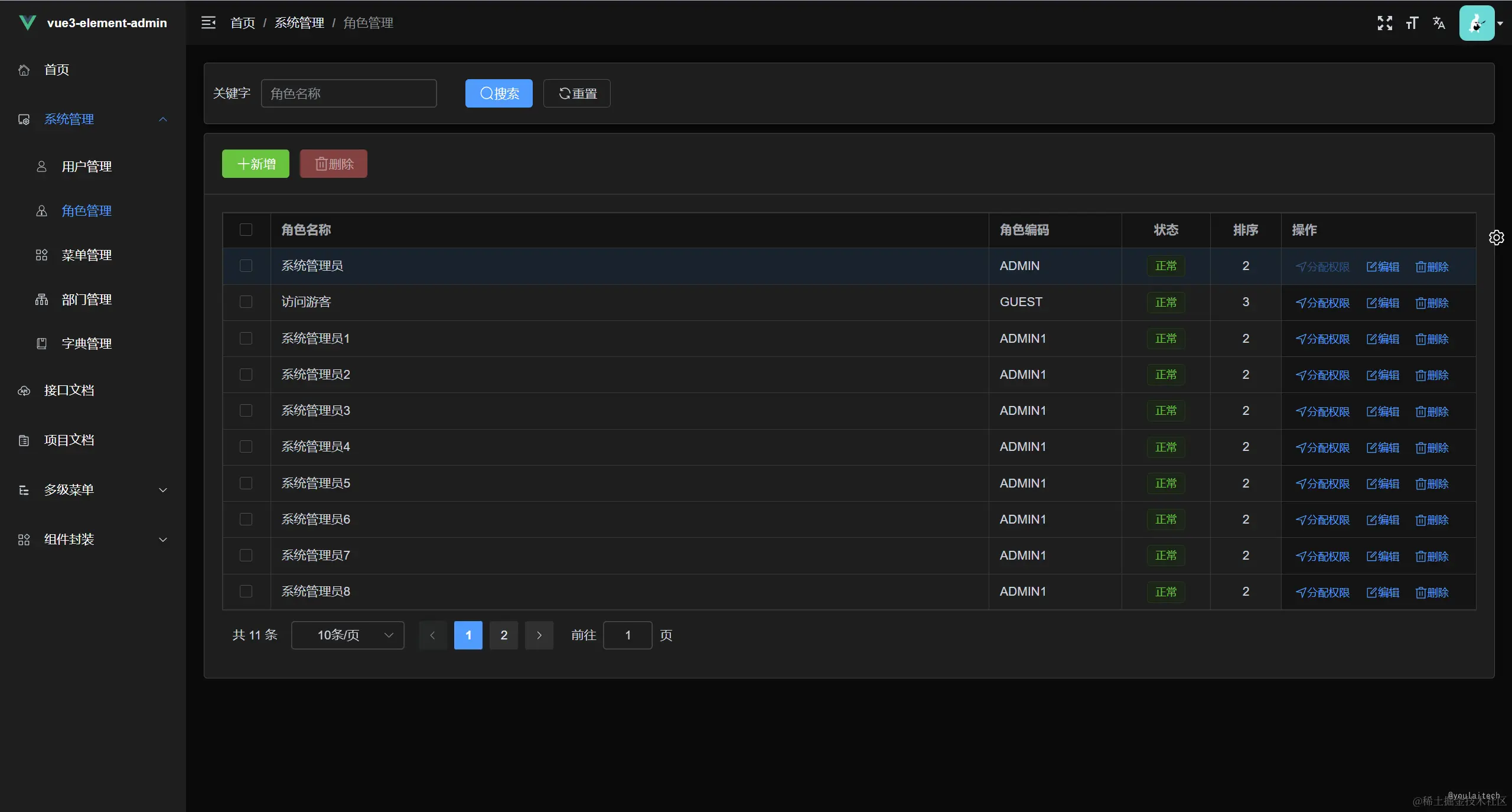1512x812 pixels.
Task: Open the 10条/页 page size dropdown
Action: (x=347, y=635)
